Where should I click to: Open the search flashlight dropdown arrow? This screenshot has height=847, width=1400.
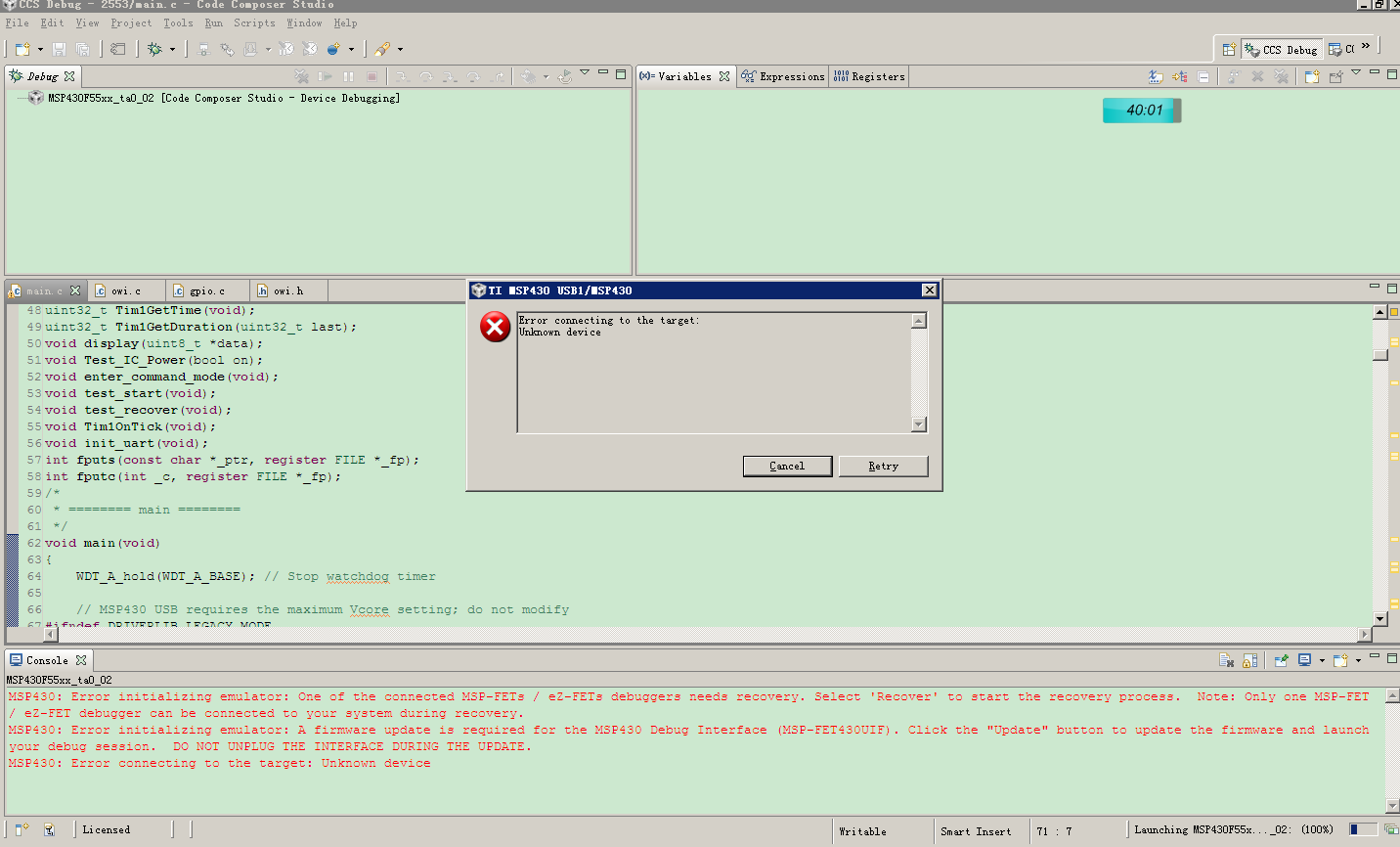coord(400,49)
